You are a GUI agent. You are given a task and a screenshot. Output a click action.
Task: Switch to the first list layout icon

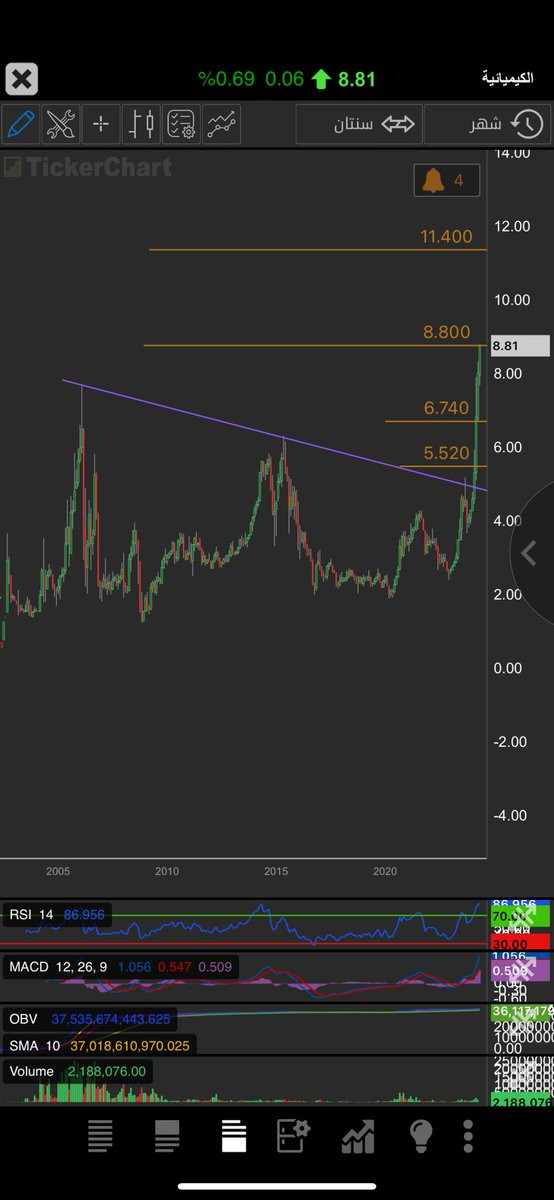pos(100,1136)
